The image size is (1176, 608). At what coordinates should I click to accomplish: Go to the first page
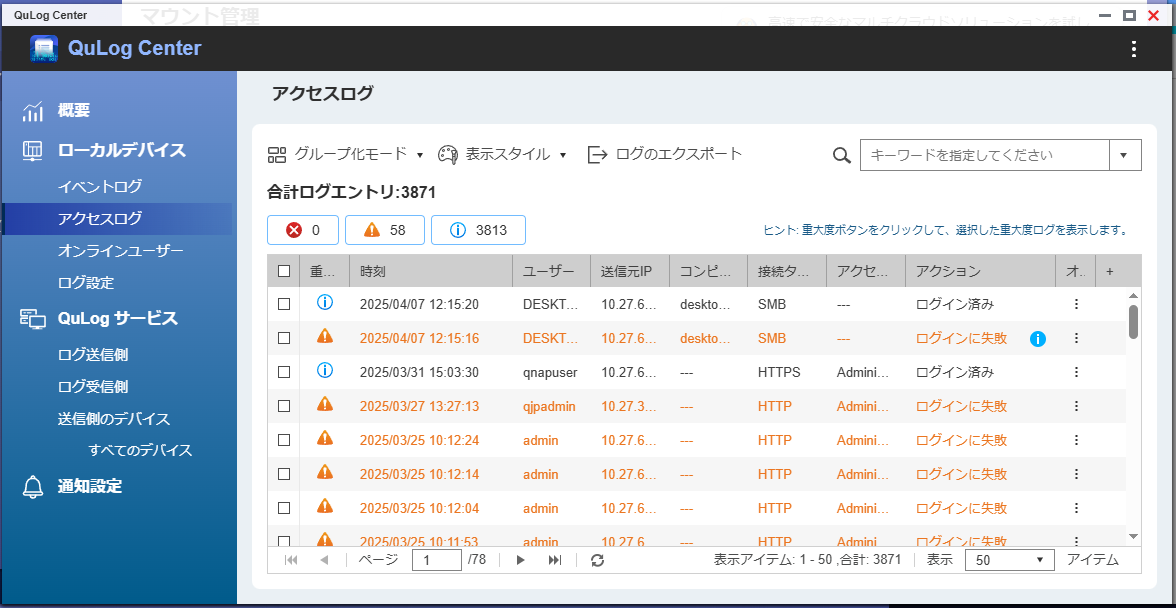point(291,560)
